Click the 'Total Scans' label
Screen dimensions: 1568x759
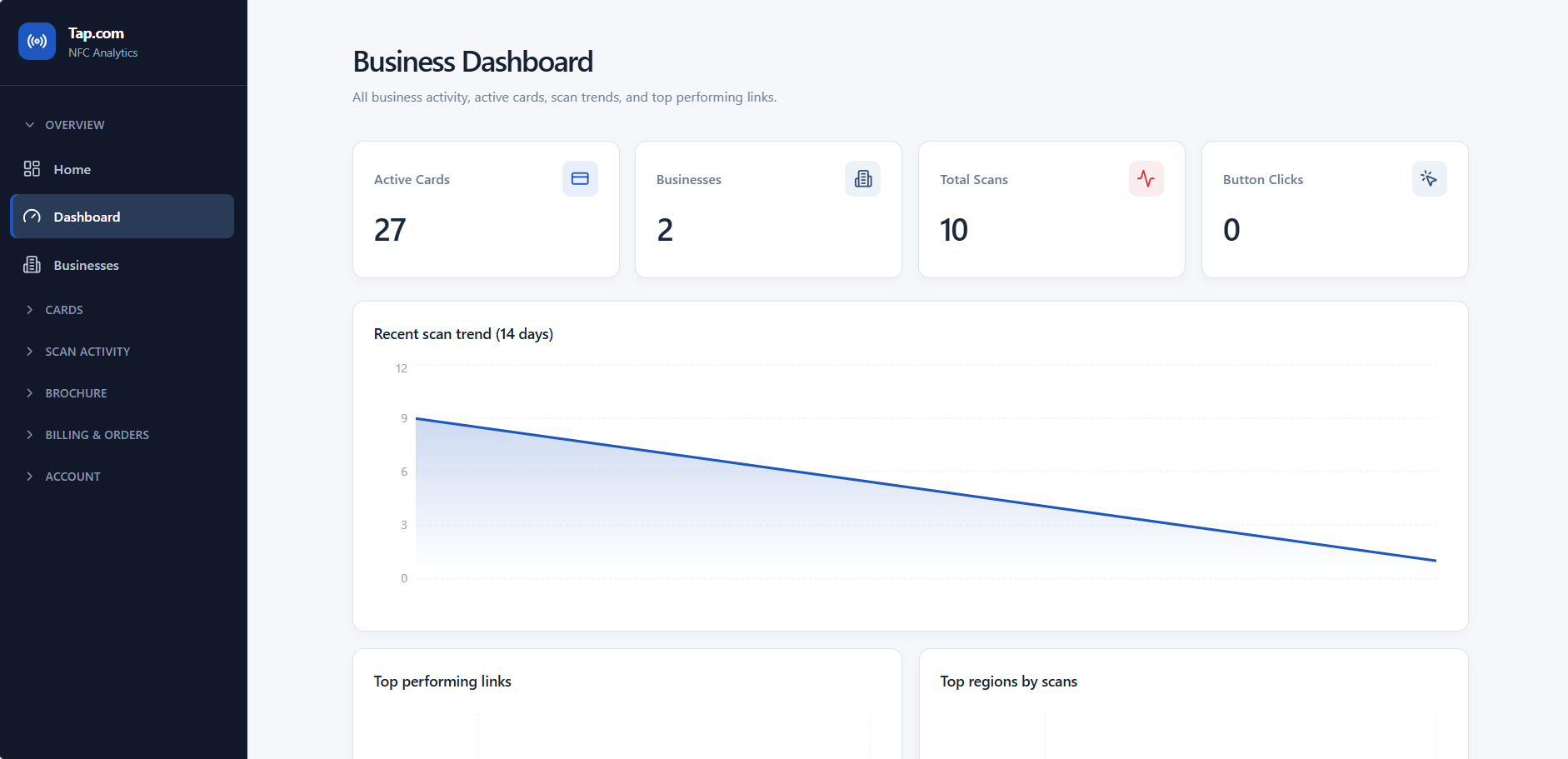974,180
